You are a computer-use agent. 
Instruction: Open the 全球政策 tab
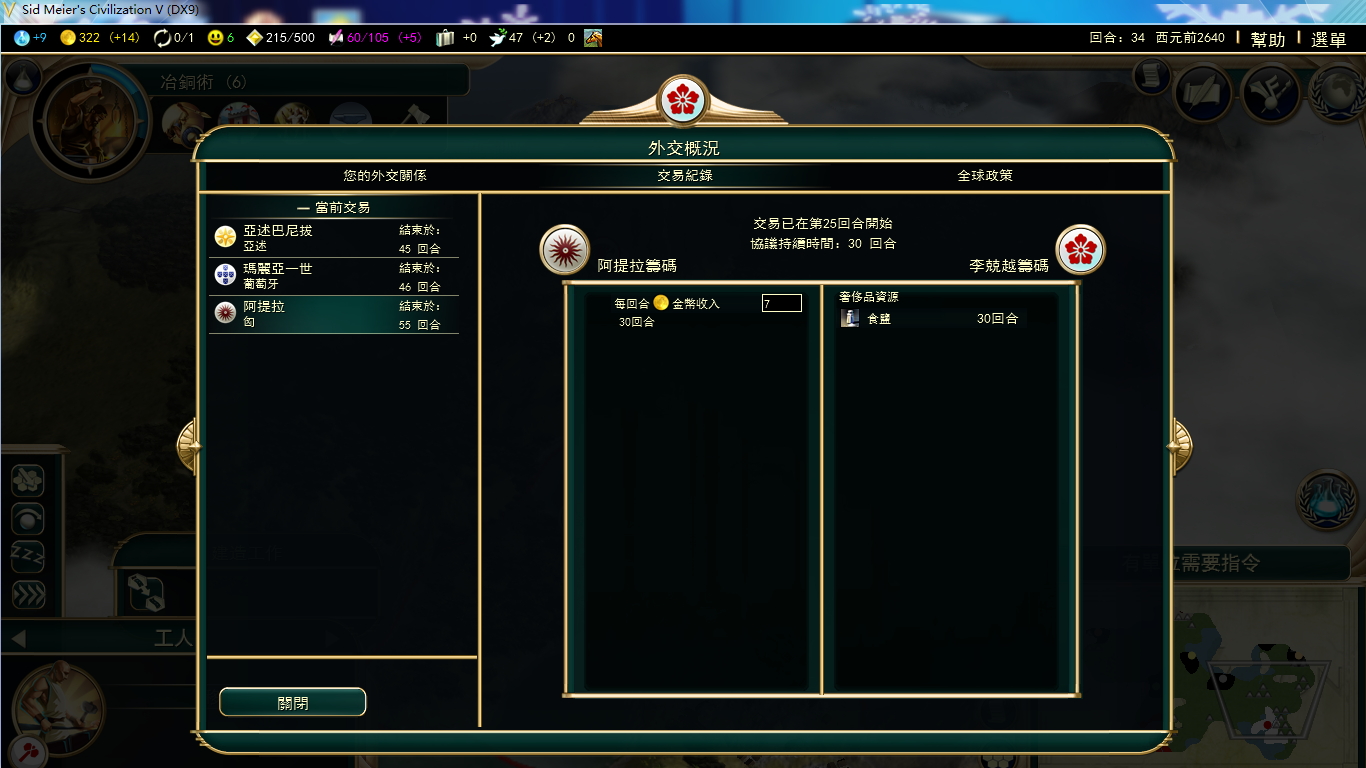click(985, 175)
